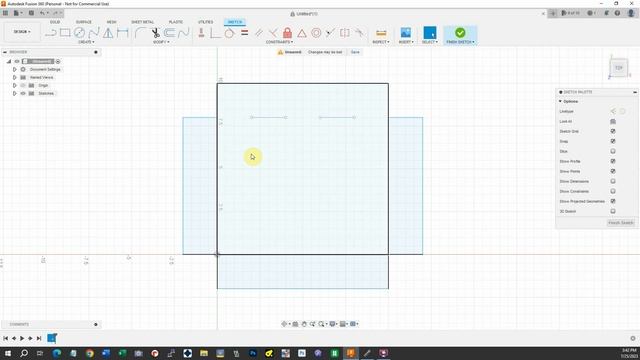This screenshot has width=640, height=360.
Task: Apply the Symmetry constraint
Action: point(345,33)
